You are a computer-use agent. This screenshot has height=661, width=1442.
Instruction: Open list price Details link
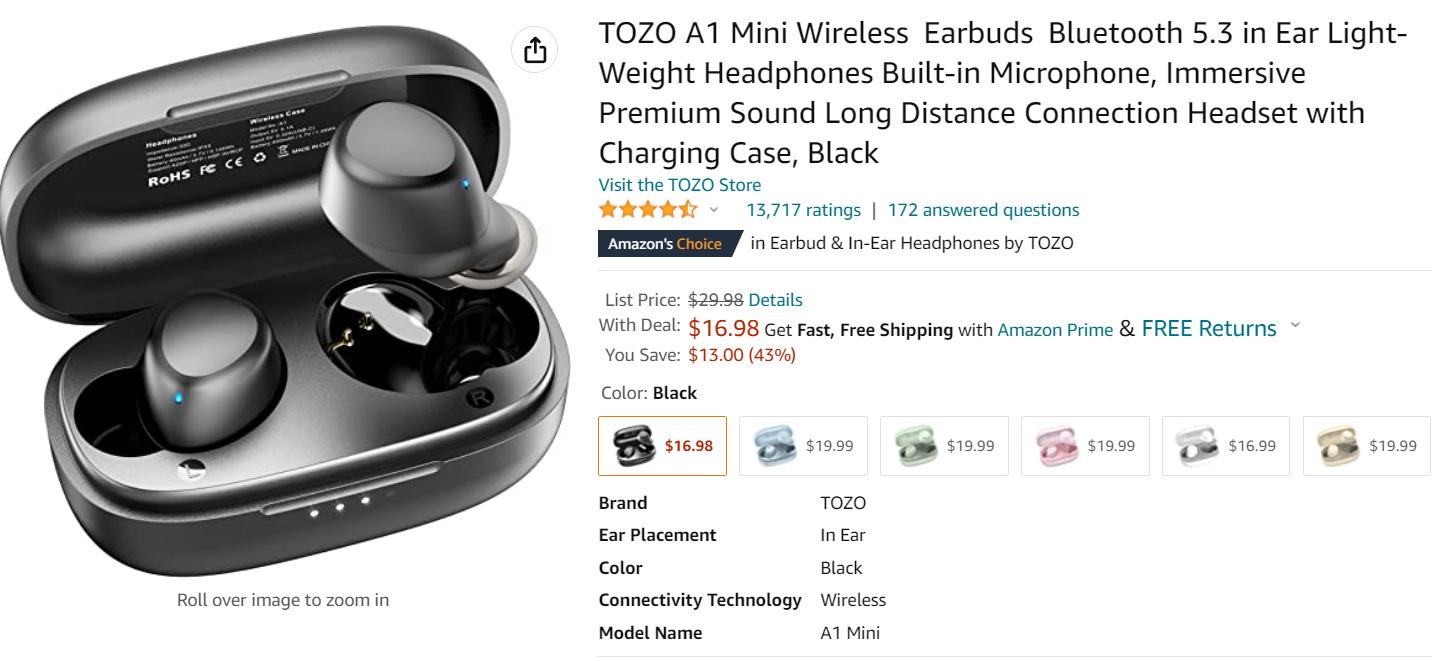[x=775, y=300]
